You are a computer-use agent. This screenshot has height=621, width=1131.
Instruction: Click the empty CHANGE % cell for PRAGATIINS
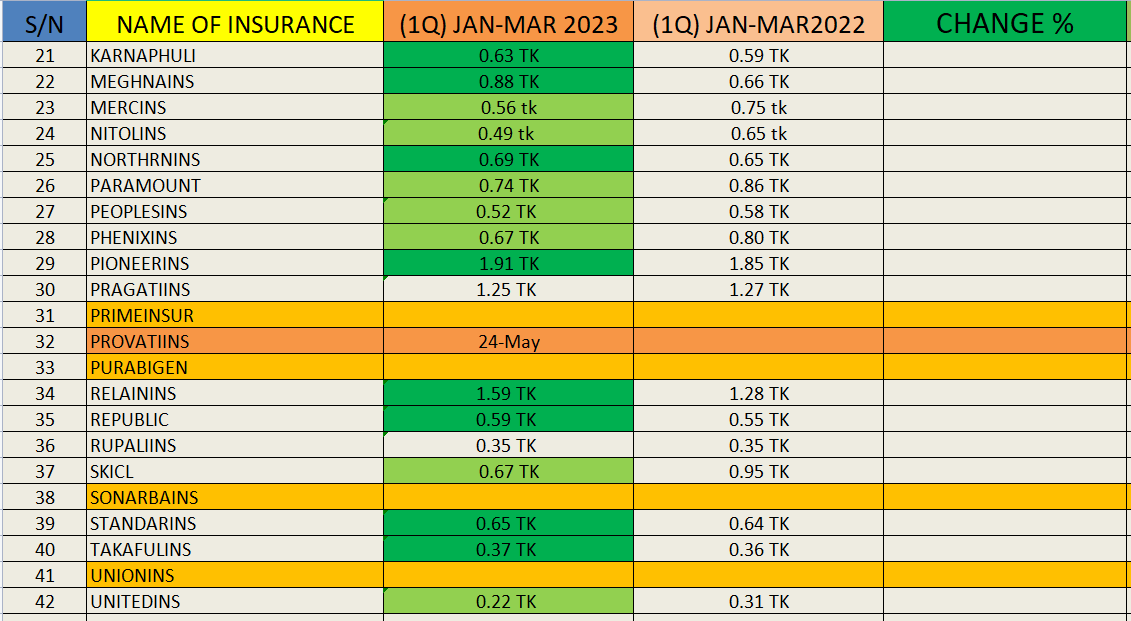click(1004, 290)
